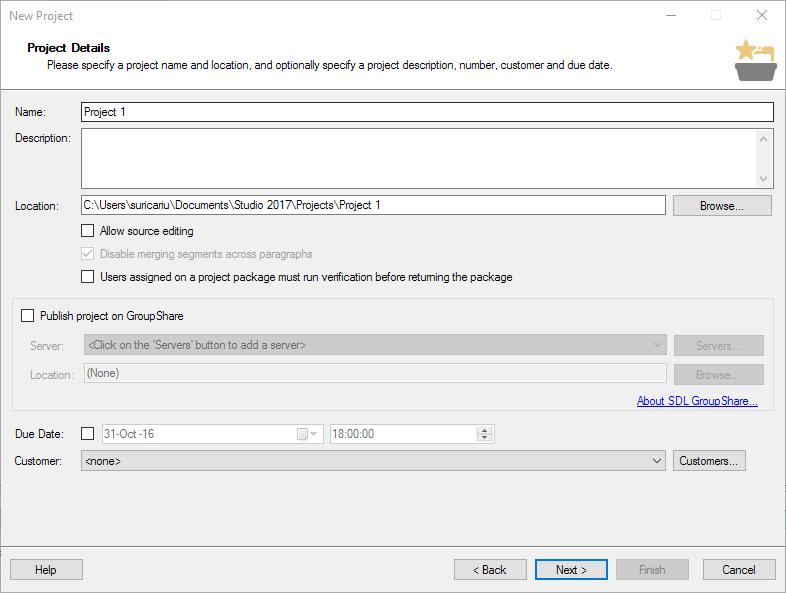
Task: Click the Project Details heading text
Action: [69, 48]
